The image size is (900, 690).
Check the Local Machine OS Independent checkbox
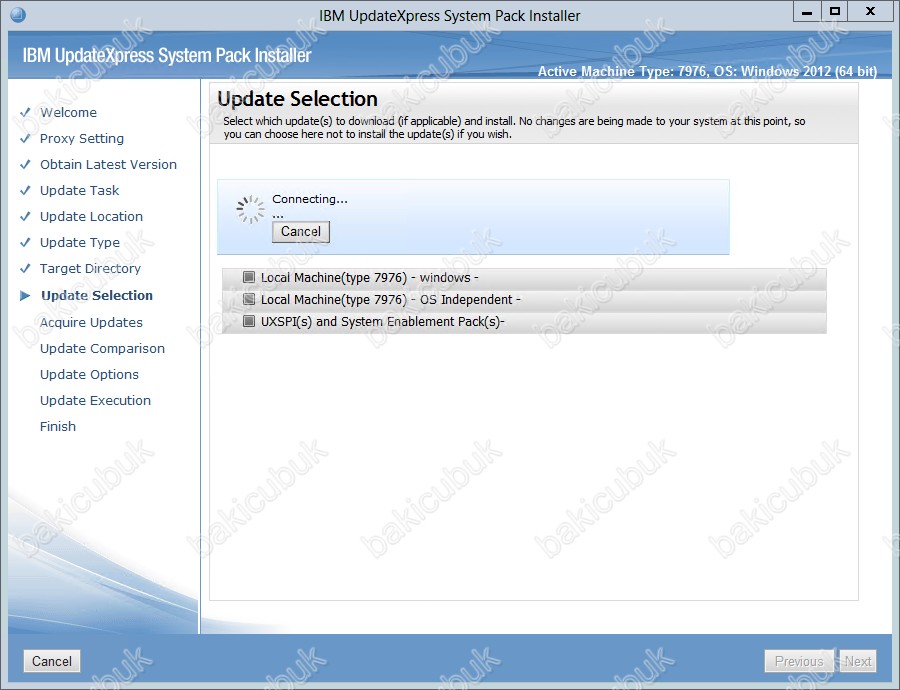coord(249,299)
